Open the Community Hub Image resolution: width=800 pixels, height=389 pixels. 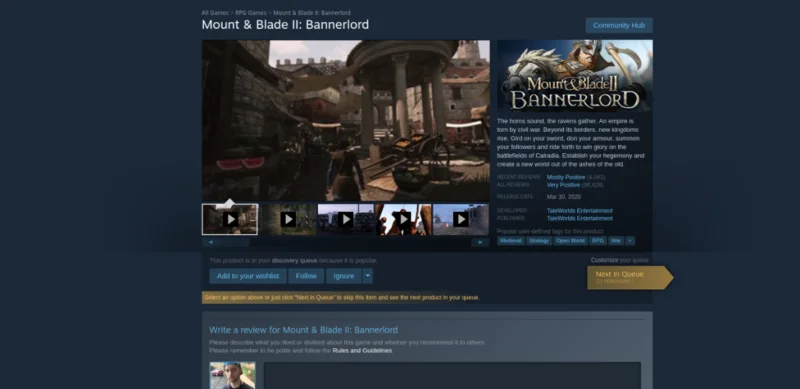click(618, 26)
